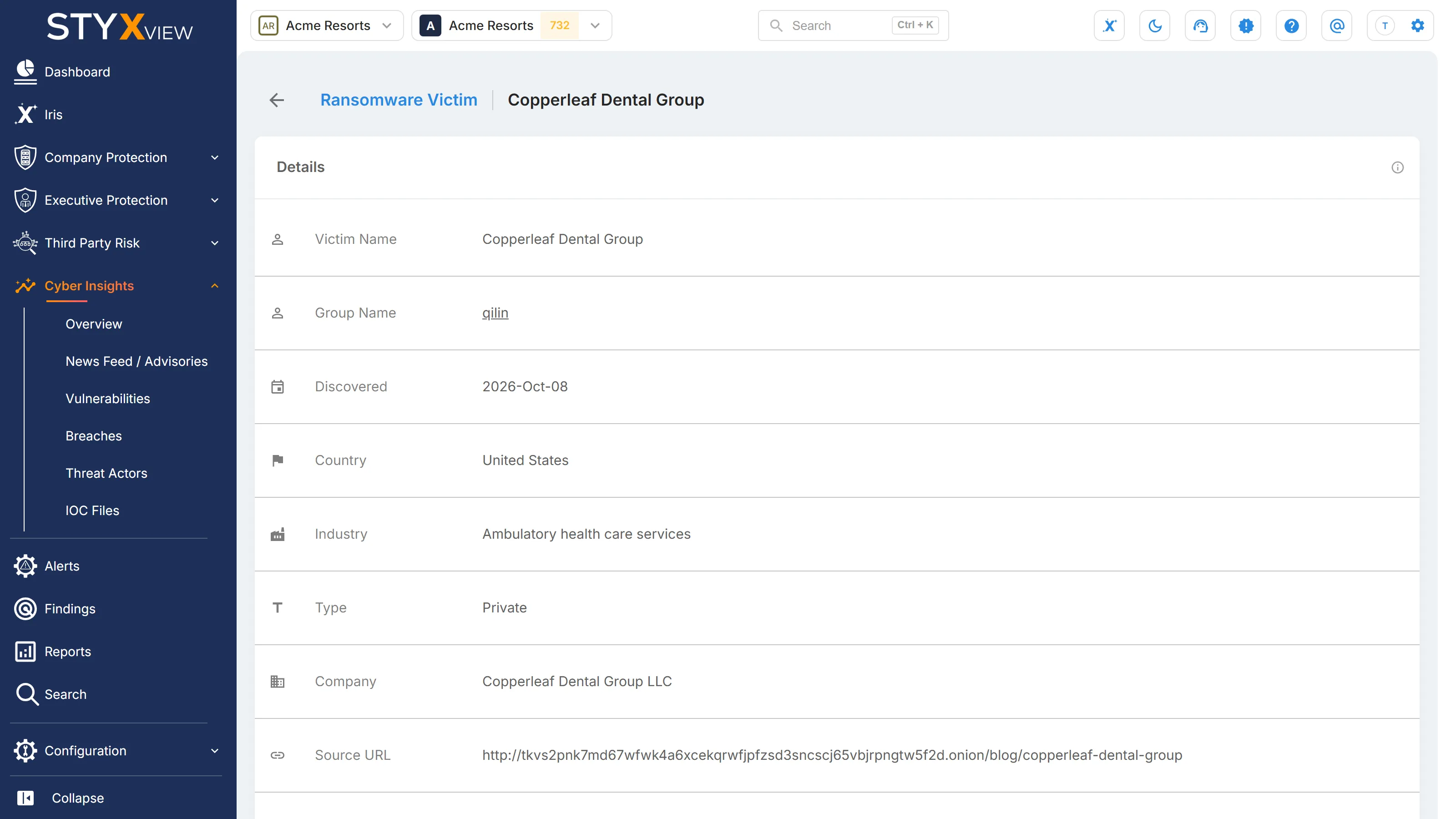
Task: Expand Third Party Risk menu
Action: 117,243
